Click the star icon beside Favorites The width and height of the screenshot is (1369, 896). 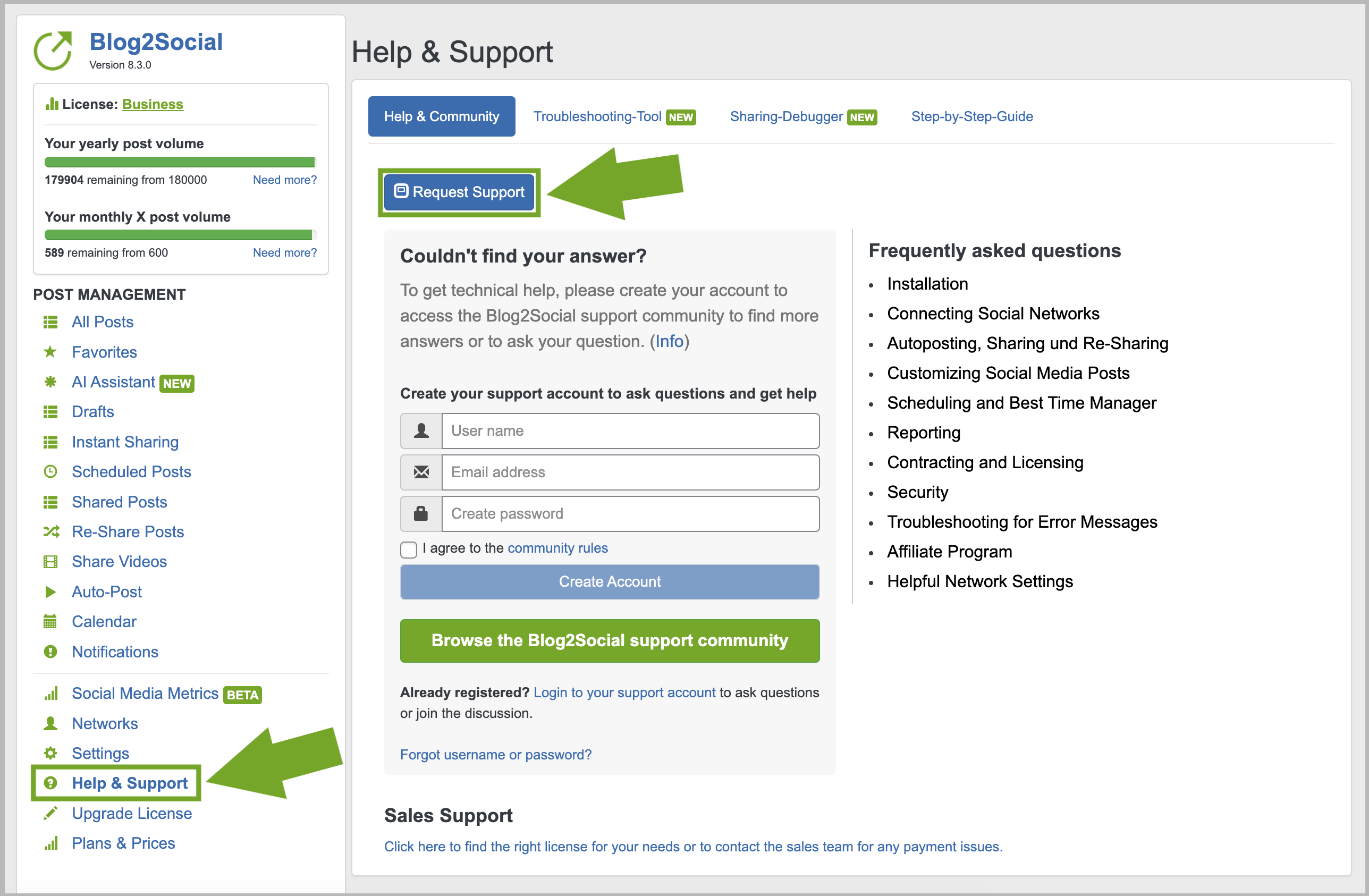[x=50, y=352]
